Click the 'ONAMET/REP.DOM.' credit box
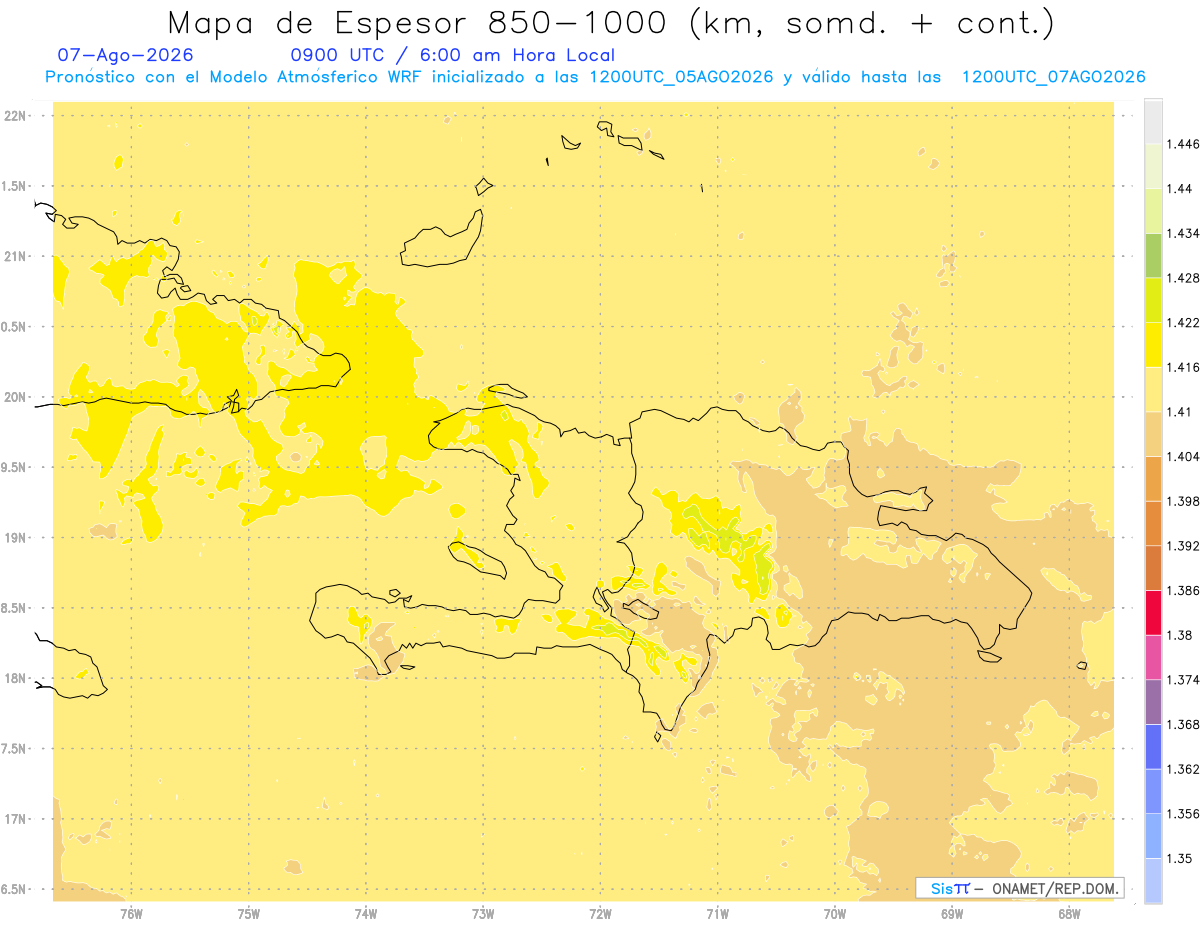The height and width of the screenshot is (927, 1200). [x=1020, y=888]
